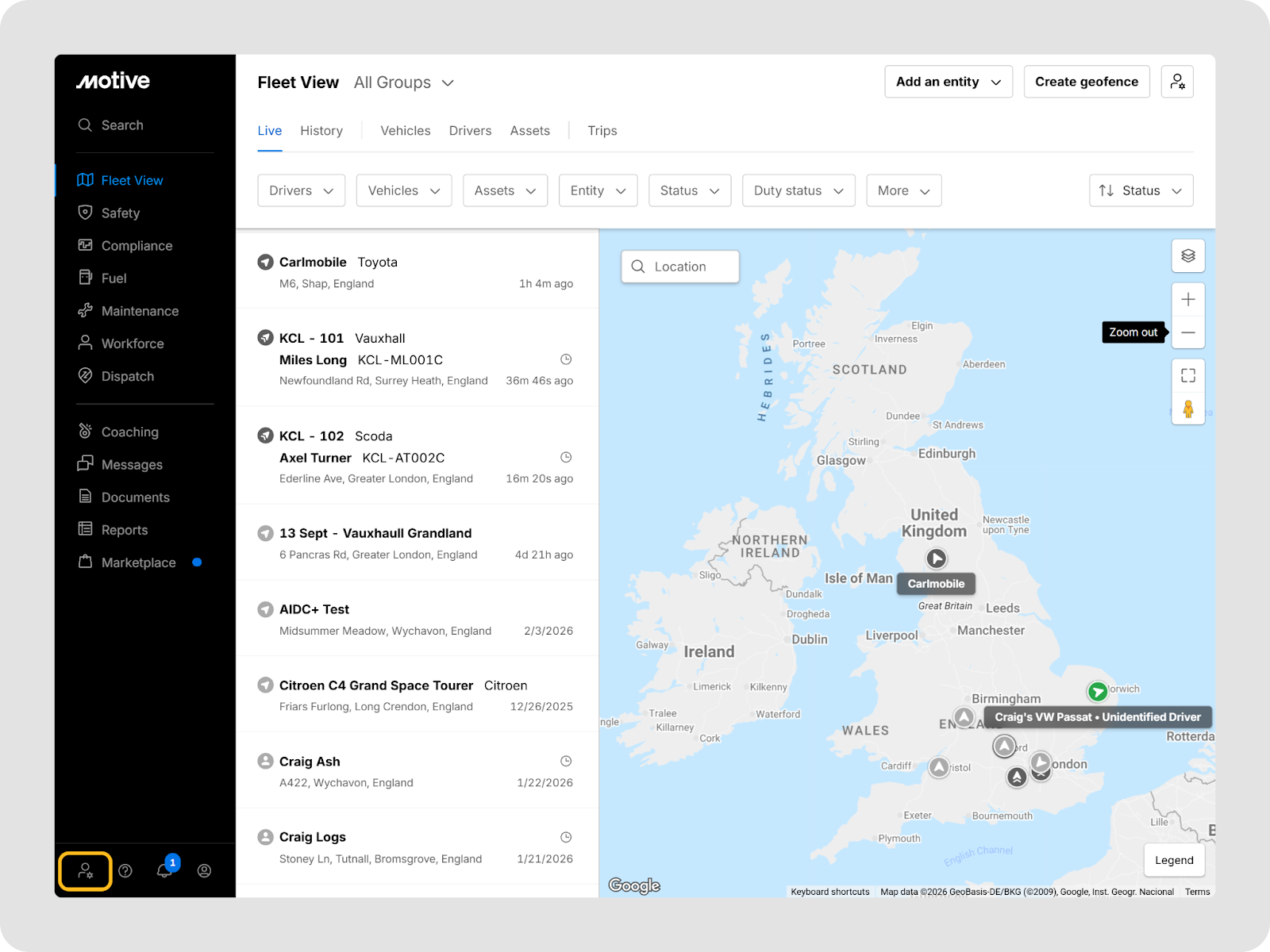The height and width of the screenshot is (952, 1270).
Task: Select the Carlmobile marker on the map
Action: (937, 559)
